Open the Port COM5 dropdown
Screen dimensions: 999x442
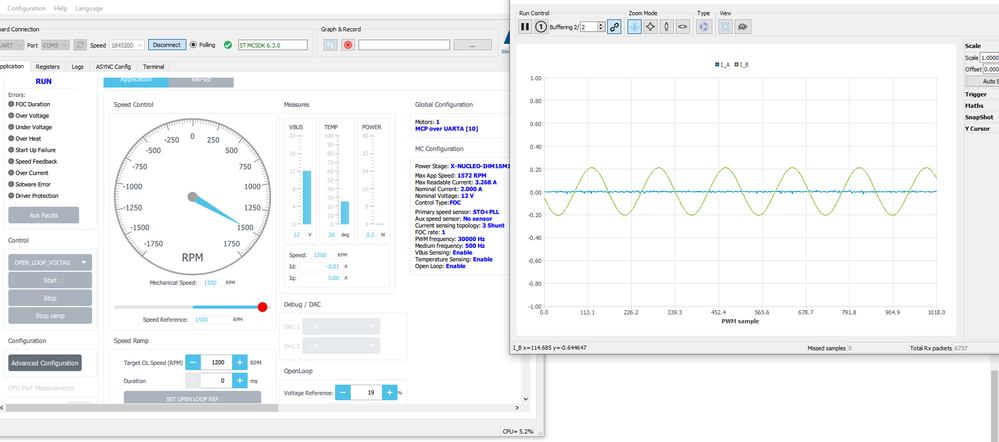click(x=55, y=45)
